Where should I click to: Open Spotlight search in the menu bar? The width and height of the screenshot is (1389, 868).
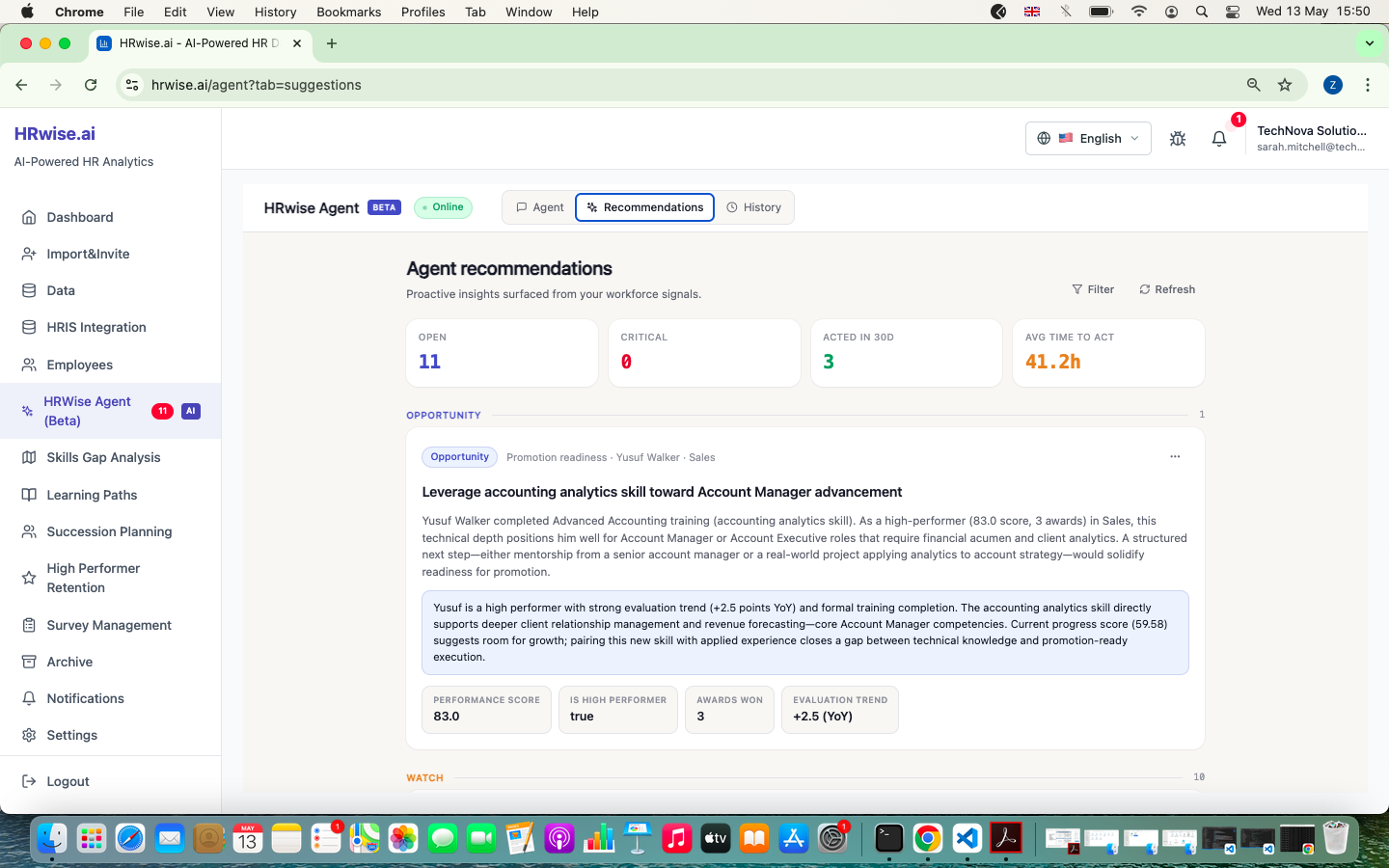point(1202,12)
